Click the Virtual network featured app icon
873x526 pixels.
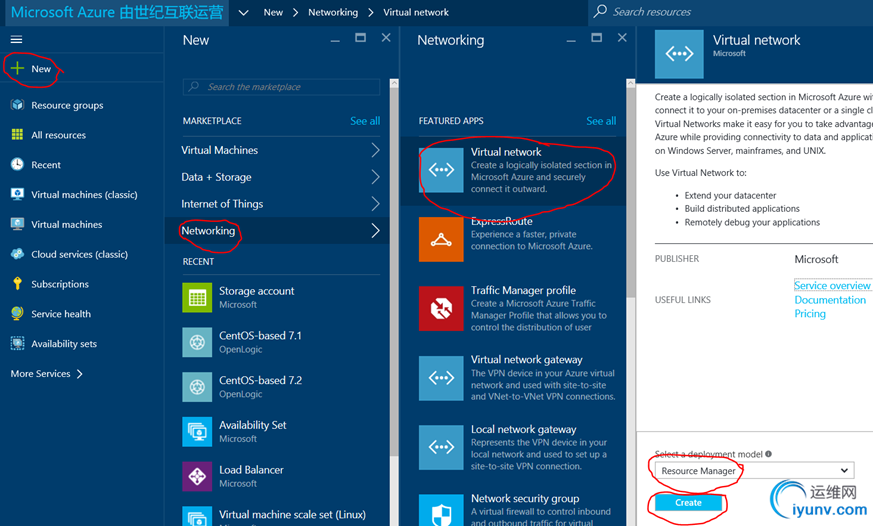441,170
